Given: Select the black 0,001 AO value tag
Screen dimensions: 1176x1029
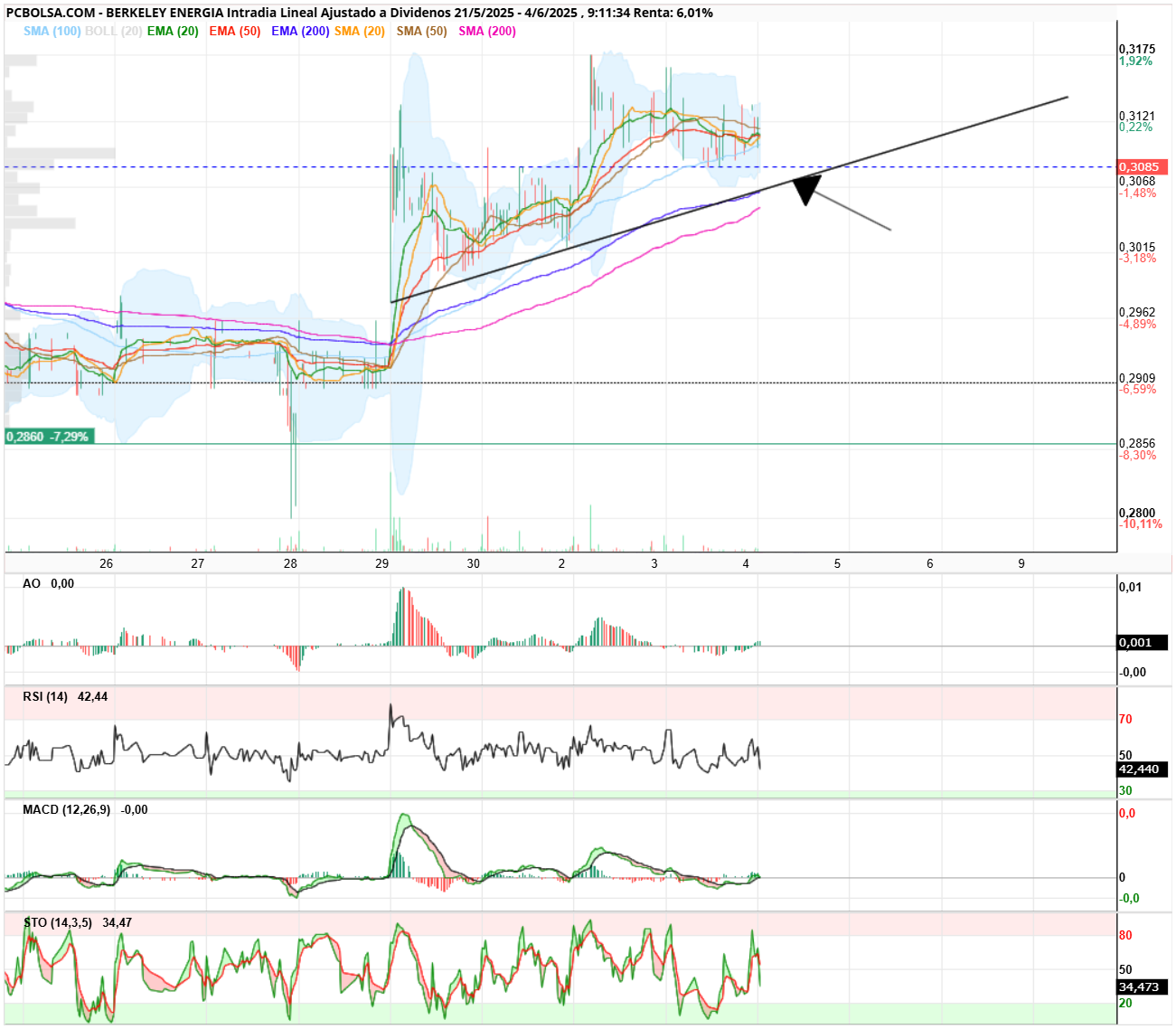Looking at the screenshot, I should pyautogui.click(x=1143, y=643).
